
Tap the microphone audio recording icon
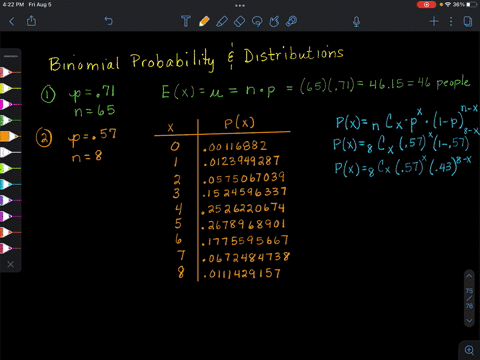click(356, 22)
